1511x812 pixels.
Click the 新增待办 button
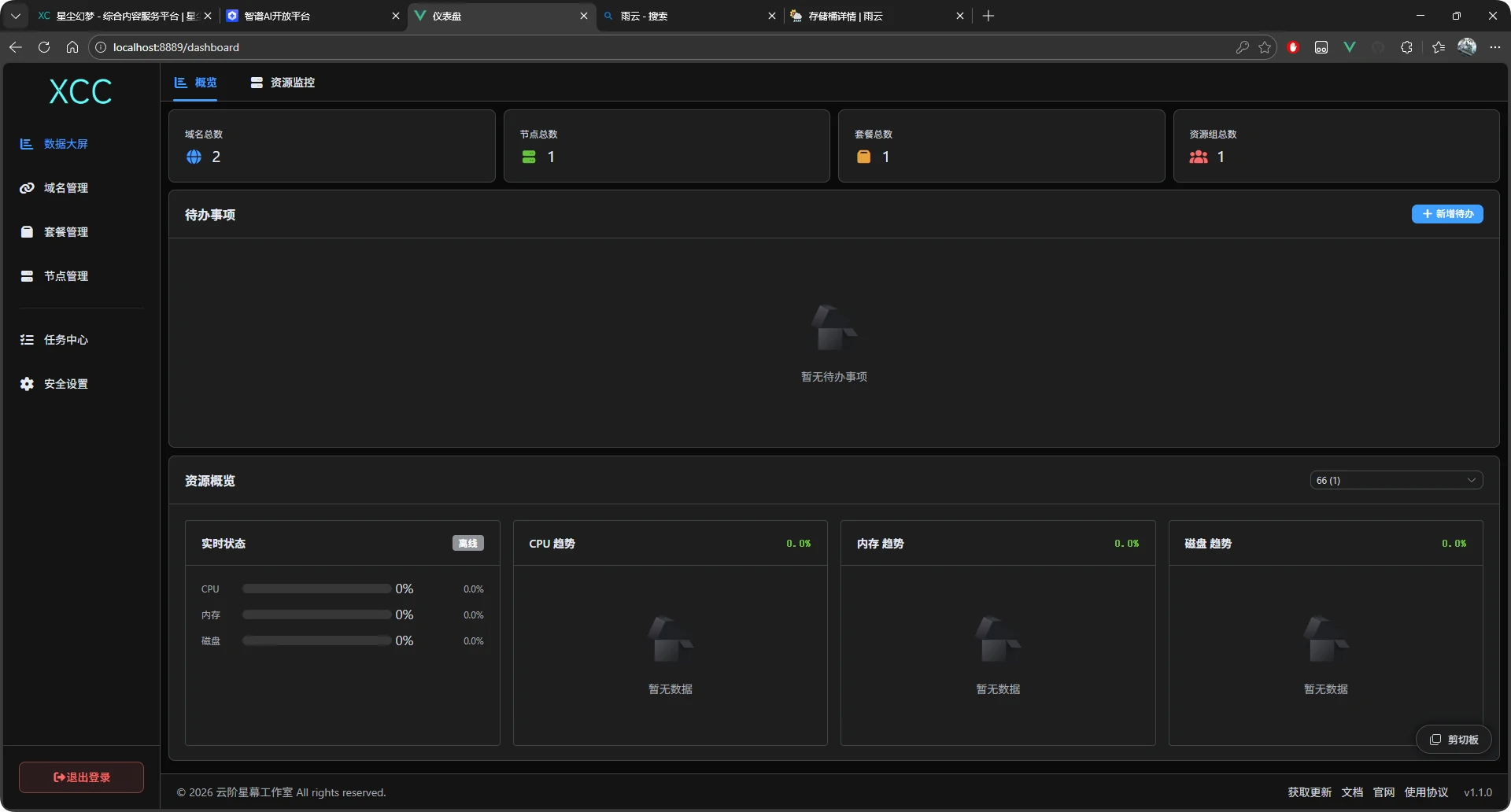click(1447, 214)
